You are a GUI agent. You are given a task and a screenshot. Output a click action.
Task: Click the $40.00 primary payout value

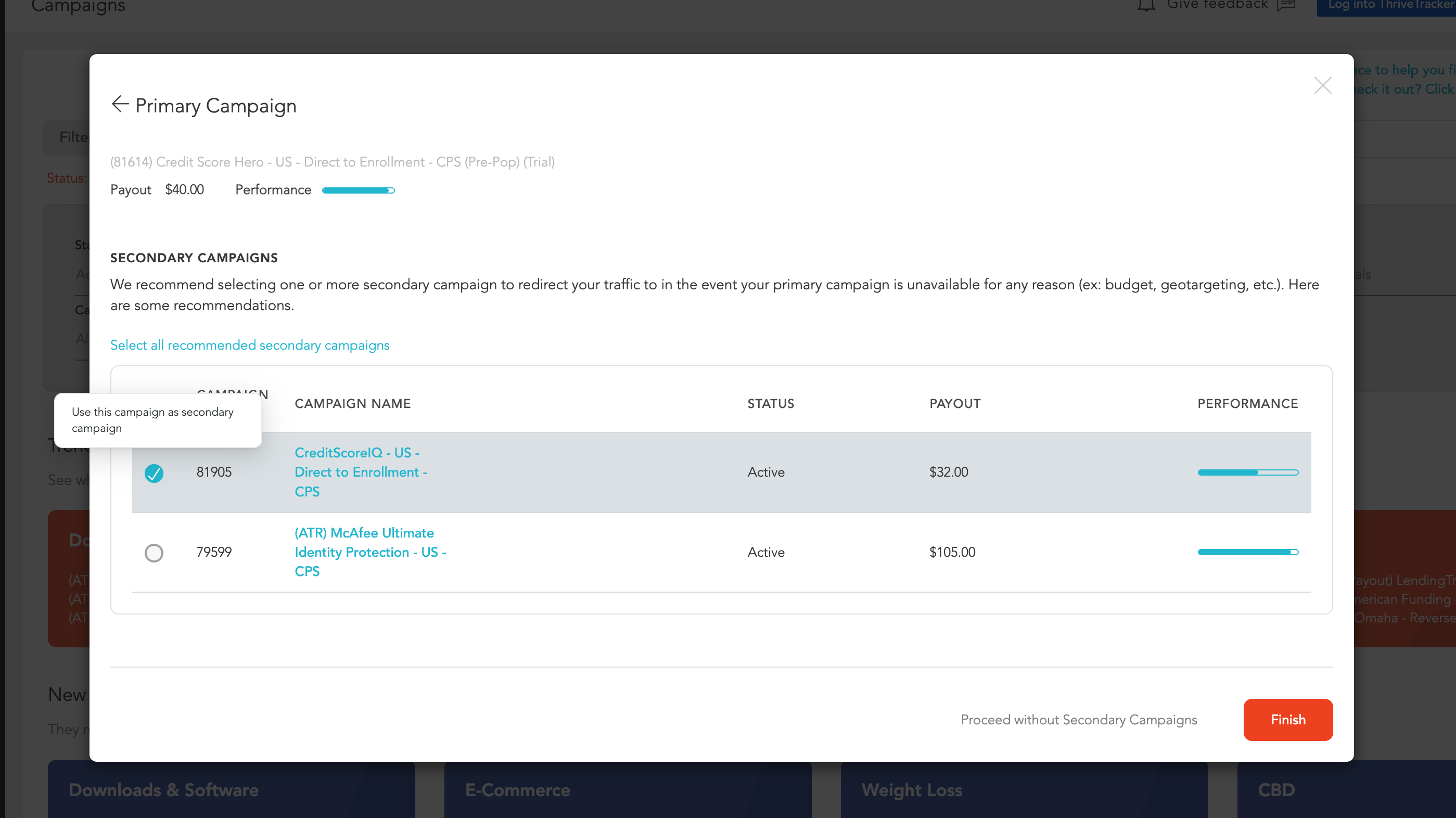point(184,189)
